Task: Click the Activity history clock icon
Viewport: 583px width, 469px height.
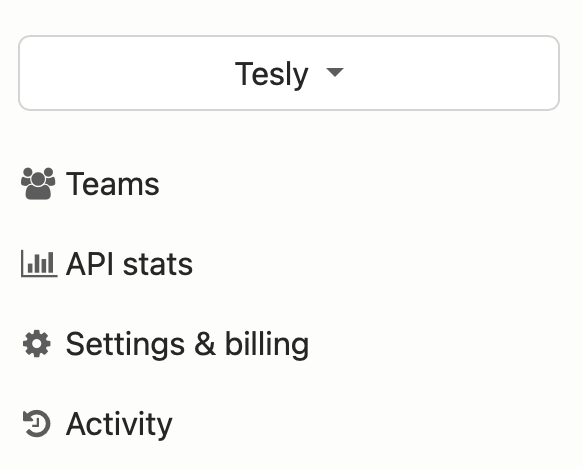Action: pos(37,423)
